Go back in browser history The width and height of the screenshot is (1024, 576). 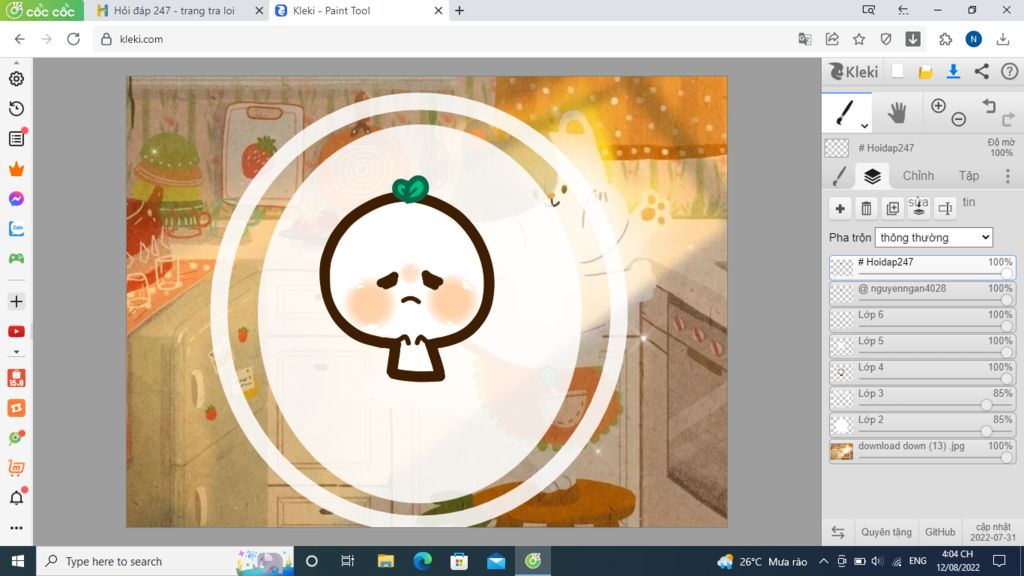tap(20, 39)
